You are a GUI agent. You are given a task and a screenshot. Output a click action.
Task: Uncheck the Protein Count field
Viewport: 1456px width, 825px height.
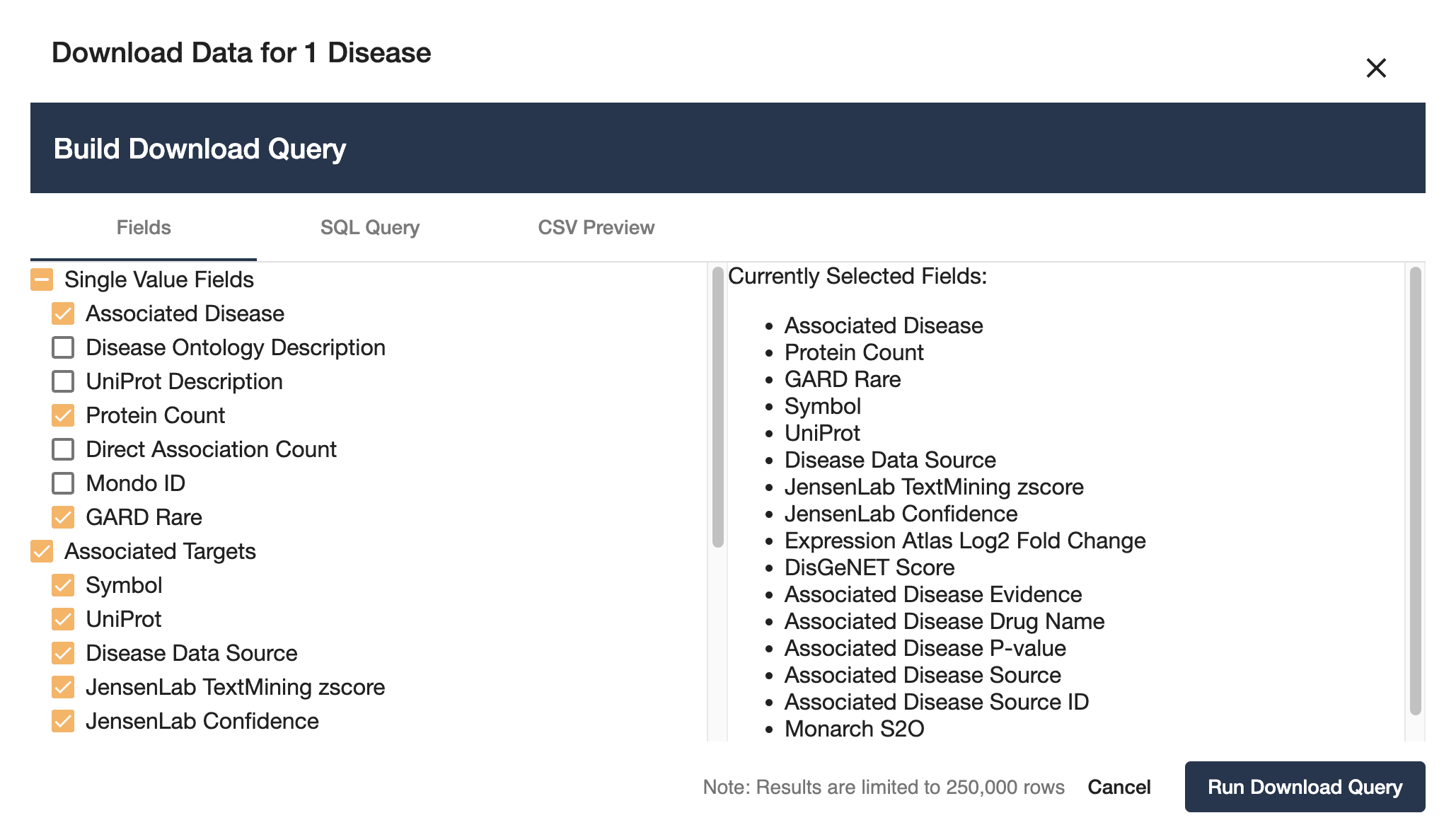[x=63, y=415]
